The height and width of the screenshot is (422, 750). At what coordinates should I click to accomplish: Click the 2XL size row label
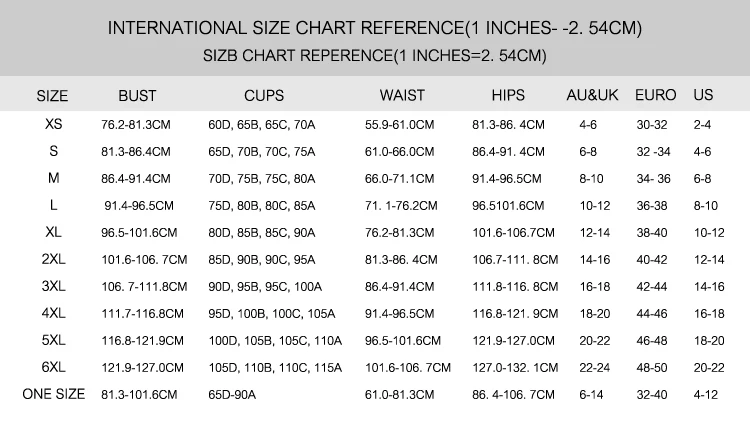coord(54,259)
